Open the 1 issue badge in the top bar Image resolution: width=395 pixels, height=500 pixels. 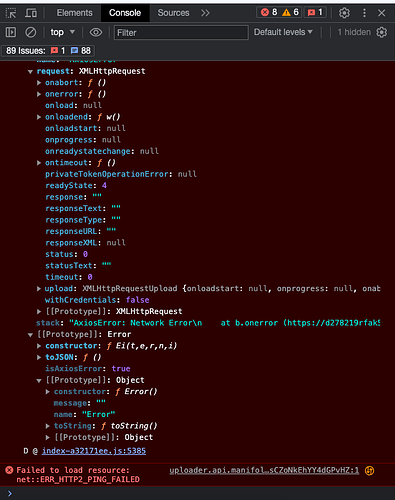coord(315,12)
